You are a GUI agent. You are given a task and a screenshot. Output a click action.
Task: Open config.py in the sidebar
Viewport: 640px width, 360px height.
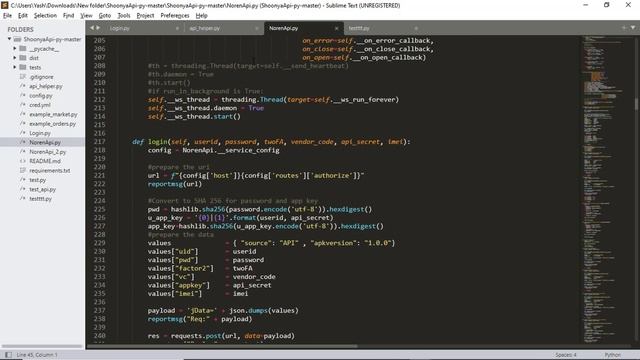(41, 96)
